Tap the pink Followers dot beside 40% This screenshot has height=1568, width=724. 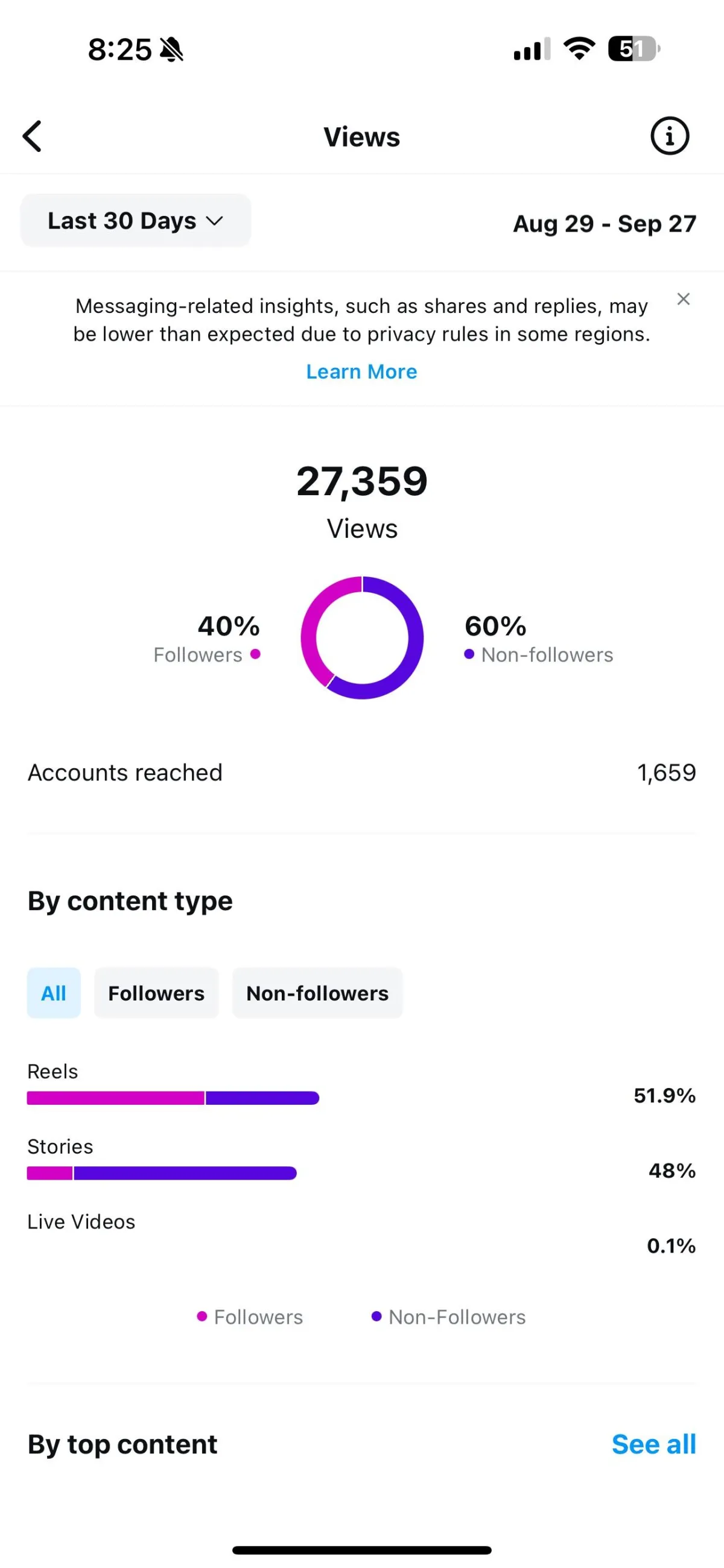tap(256, 654)
